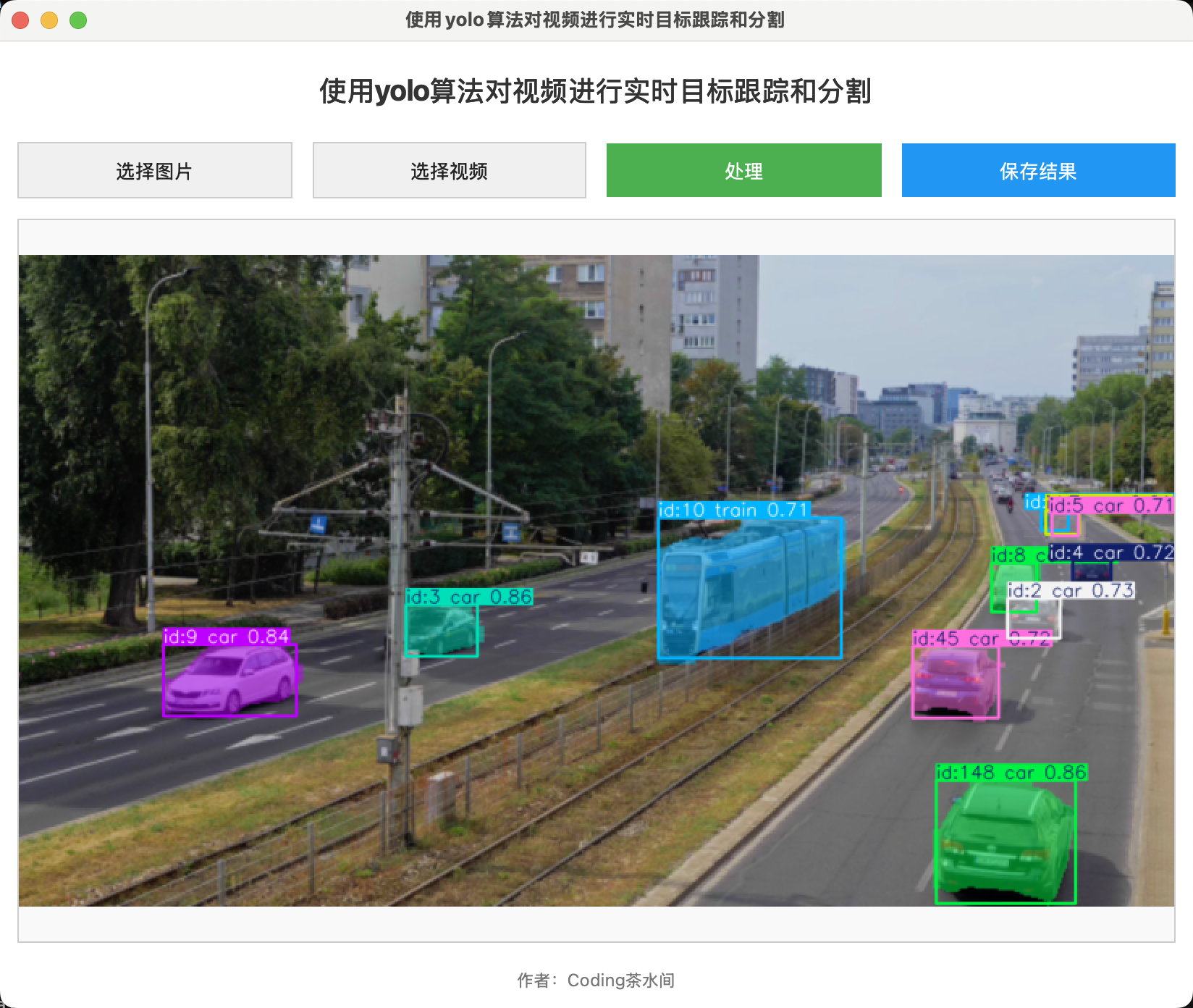Select the blue-masked tram in the image
Viewport: 1193px width, 1008px height.
tap(749, 587)
